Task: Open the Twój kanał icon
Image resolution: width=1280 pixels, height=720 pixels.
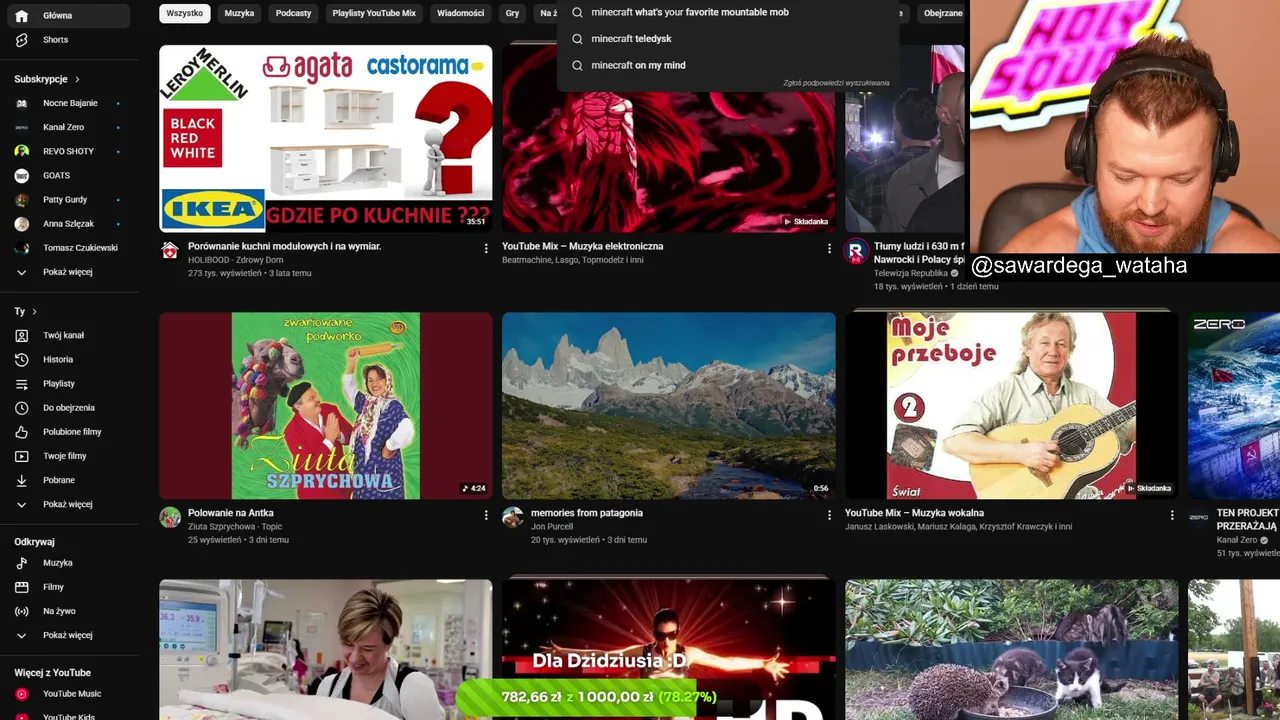Action: (x=21, y=336)
